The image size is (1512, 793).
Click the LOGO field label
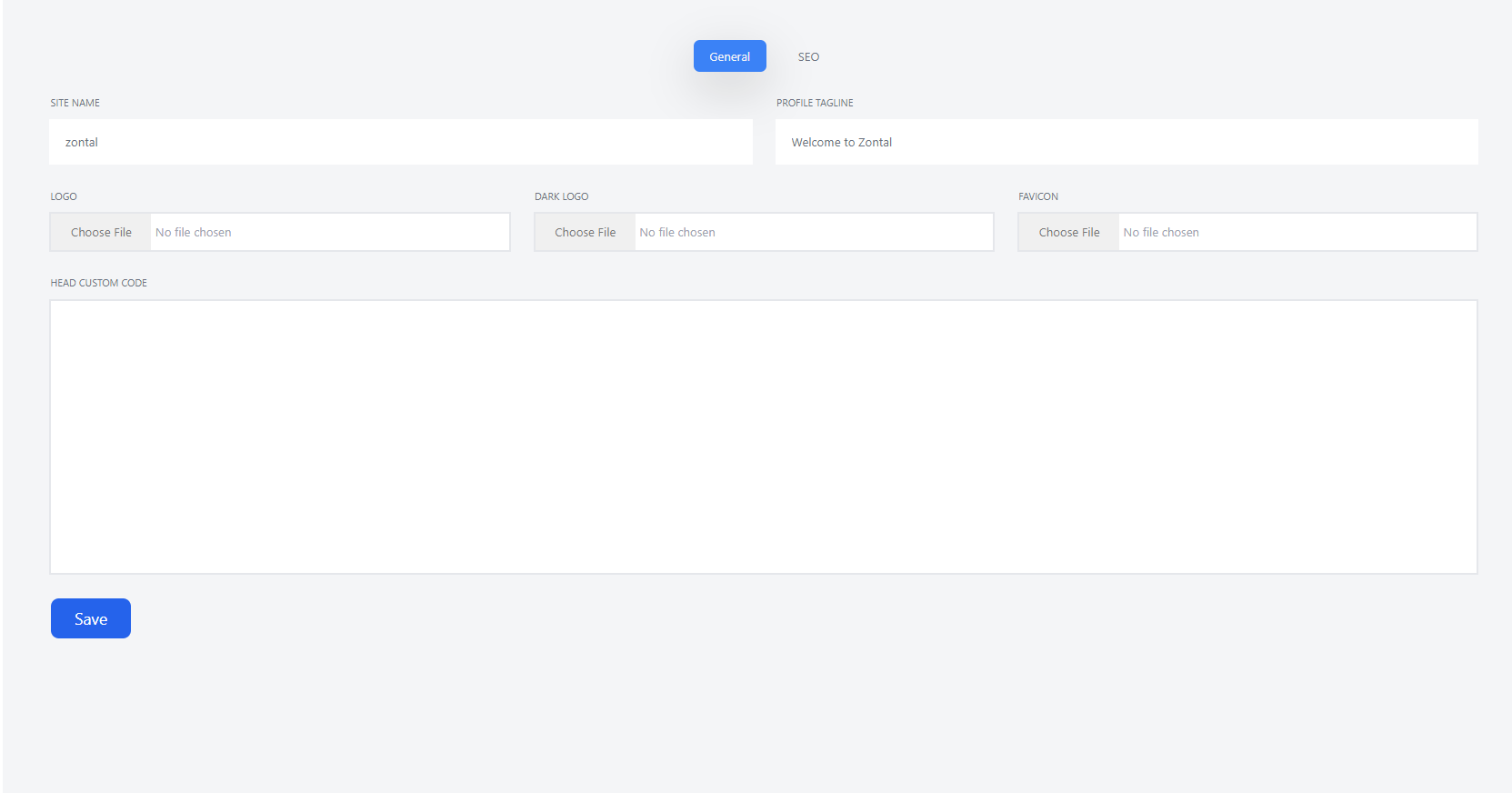point(64,196)
